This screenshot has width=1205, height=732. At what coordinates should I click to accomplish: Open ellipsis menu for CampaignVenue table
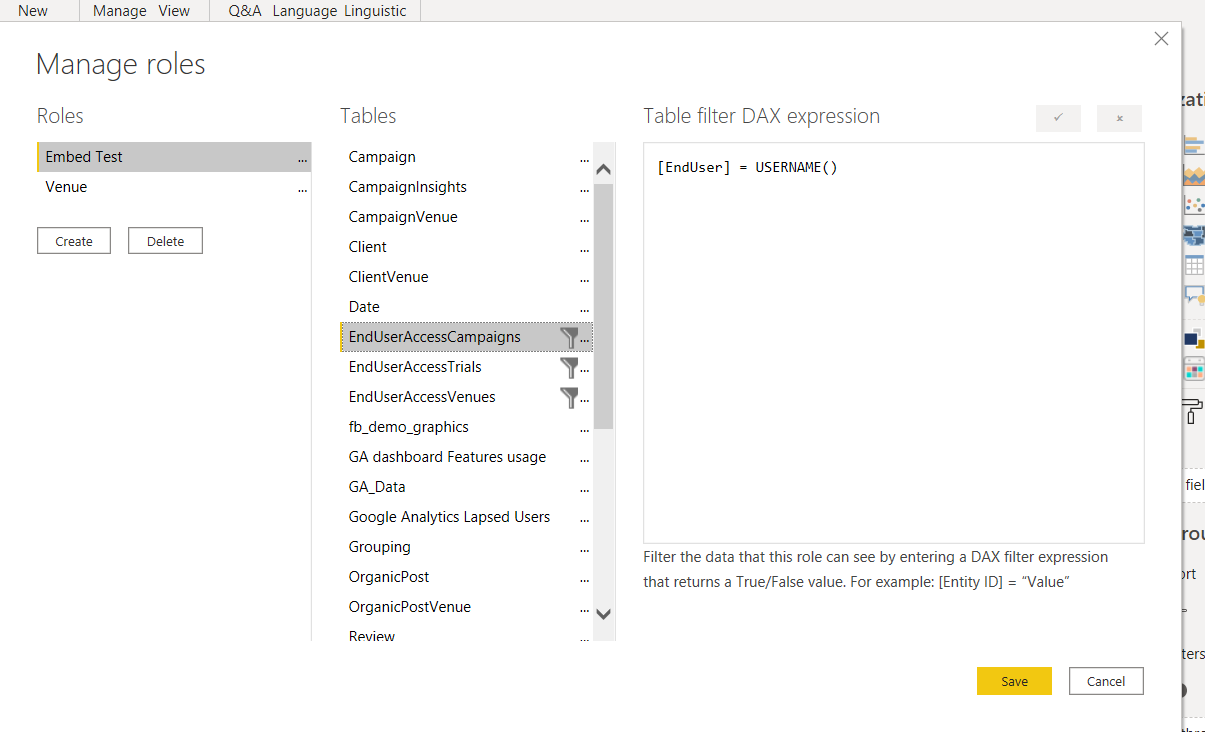(585, 219)
